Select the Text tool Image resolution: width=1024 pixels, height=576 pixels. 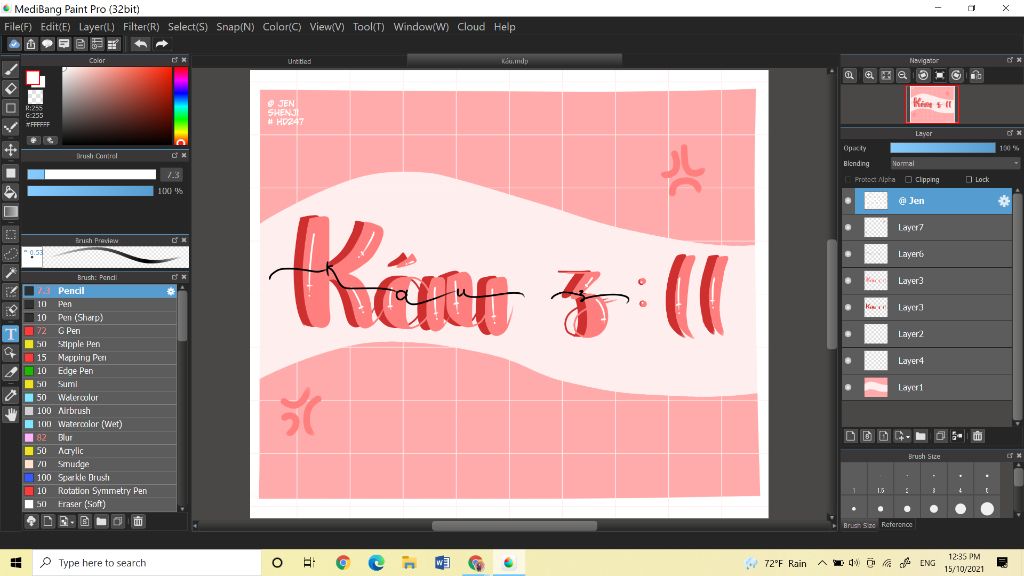(10, 334)
